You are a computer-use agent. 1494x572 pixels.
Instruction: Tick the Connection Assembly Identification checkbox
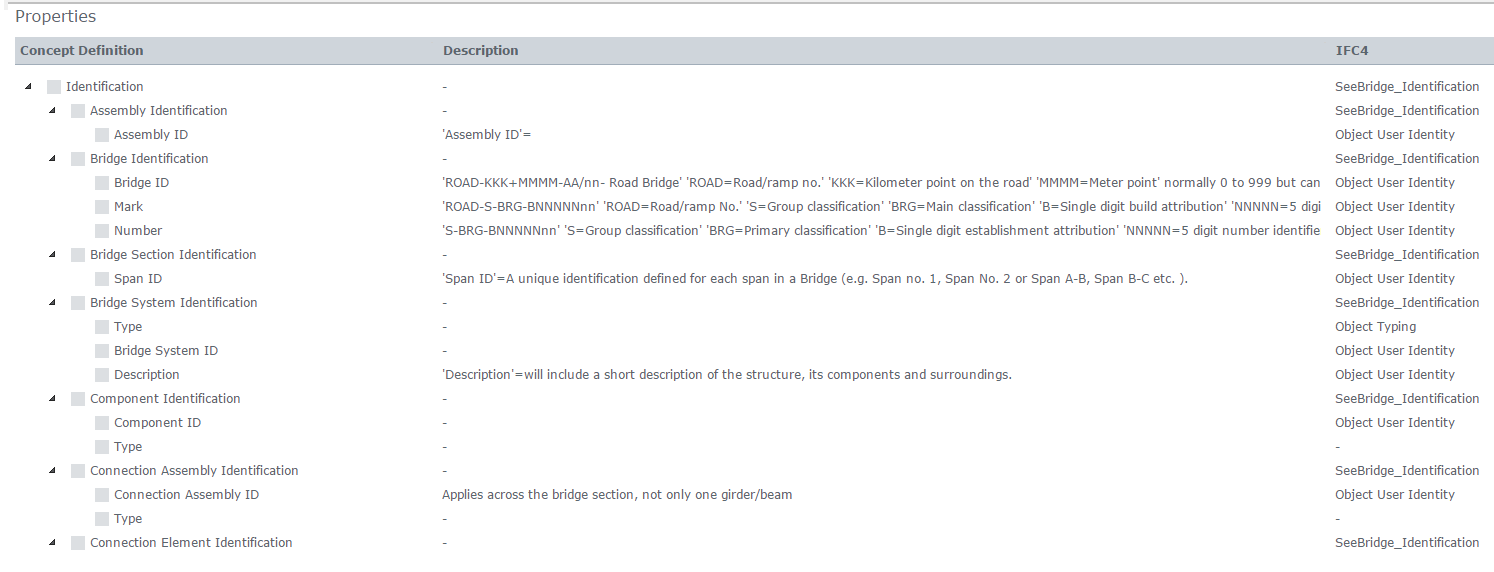78,471
